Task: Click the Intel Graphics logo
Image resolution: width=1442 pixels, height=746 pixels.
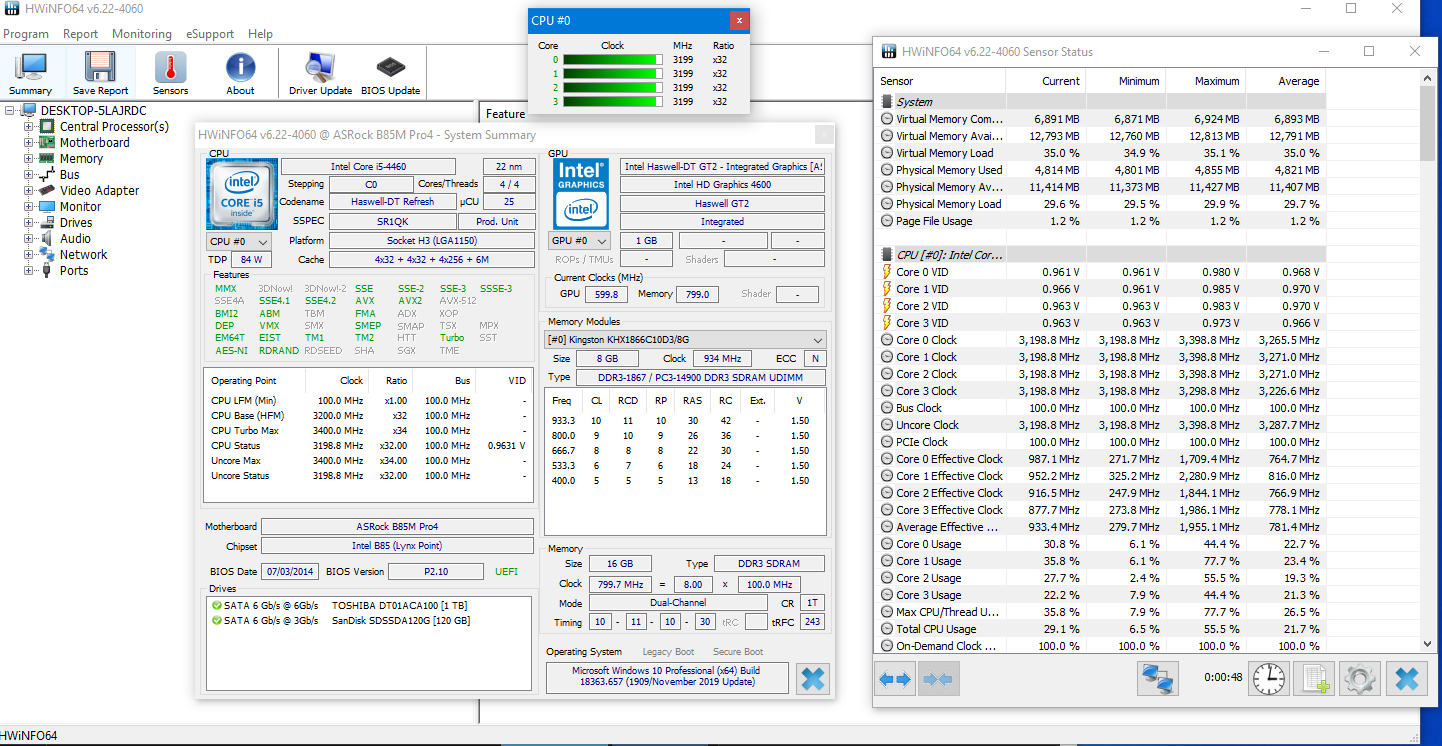Action: (x=581, y=192)
